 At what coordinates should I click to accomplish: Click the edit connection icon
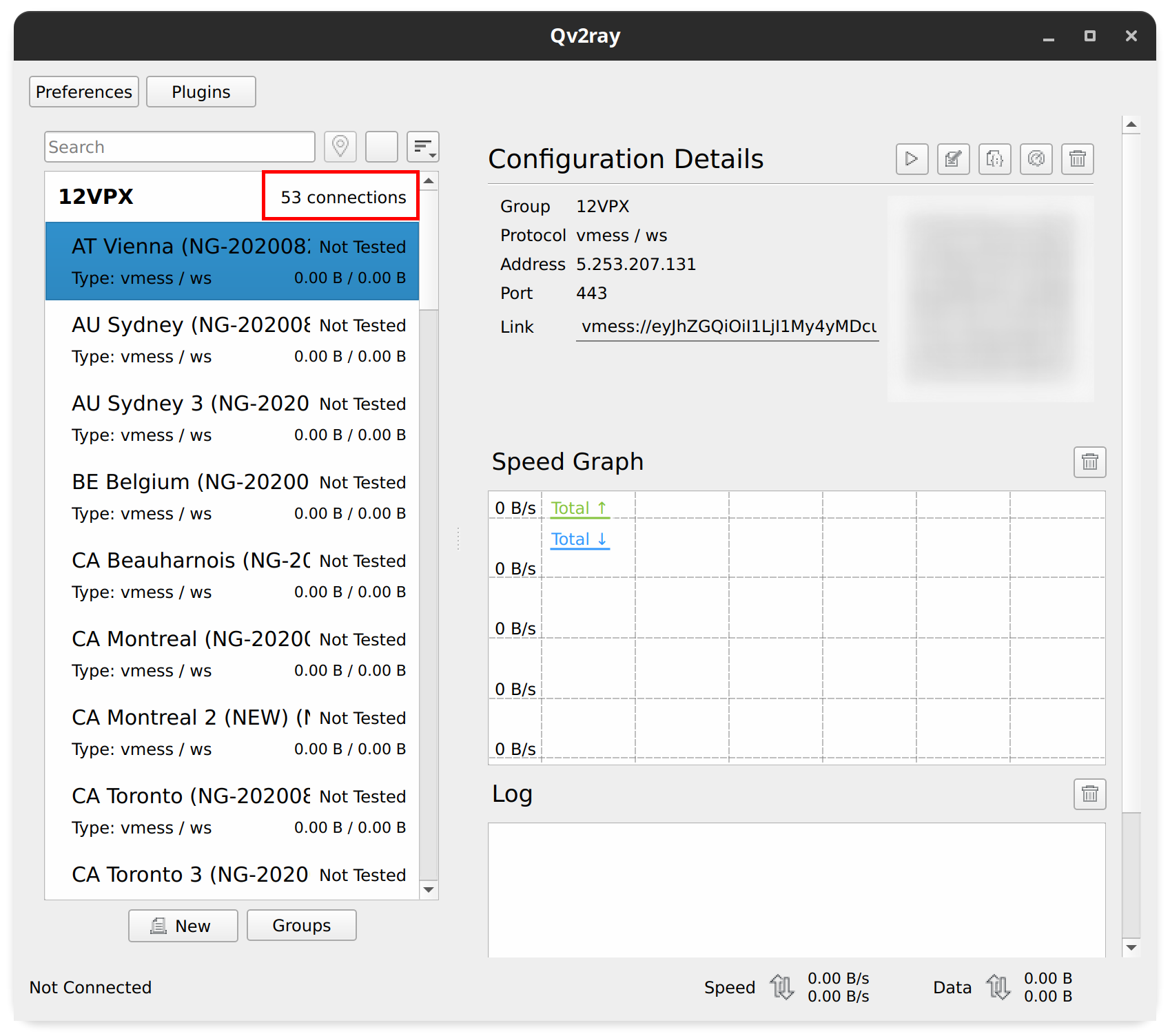coord(953,159)
